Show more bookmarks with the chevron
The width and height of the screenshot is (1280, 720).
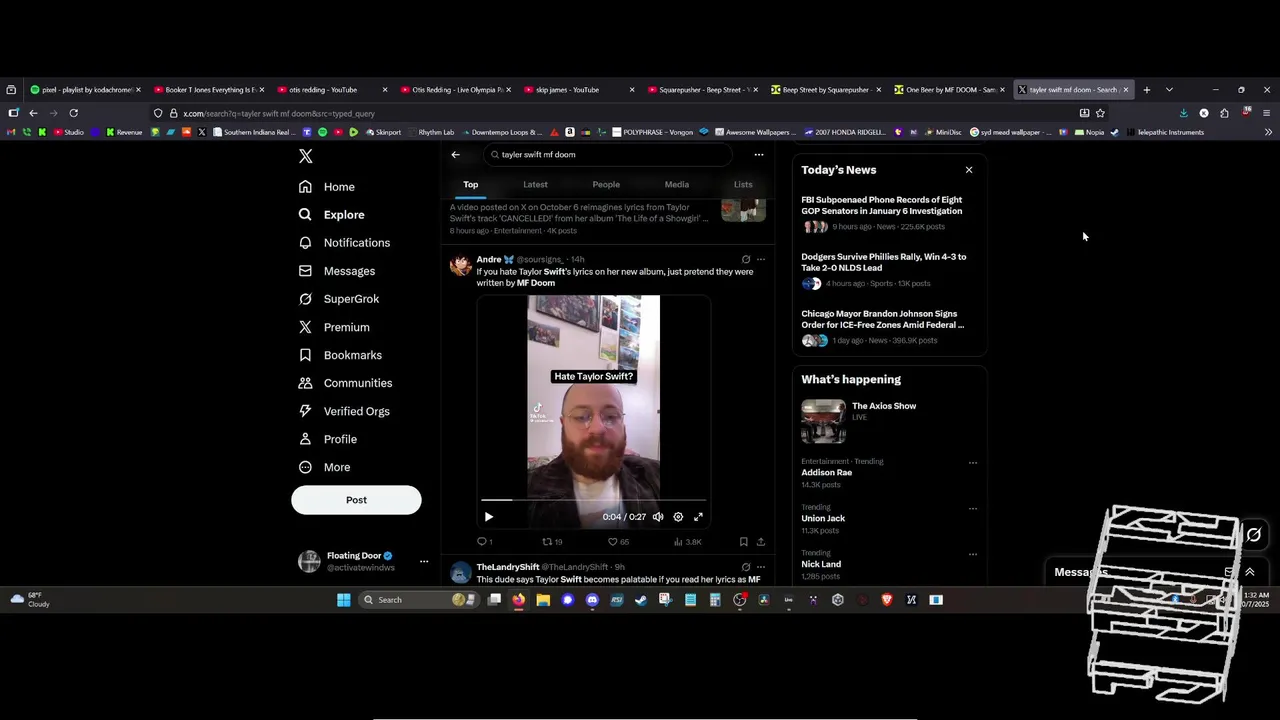tap(1268, 132)
